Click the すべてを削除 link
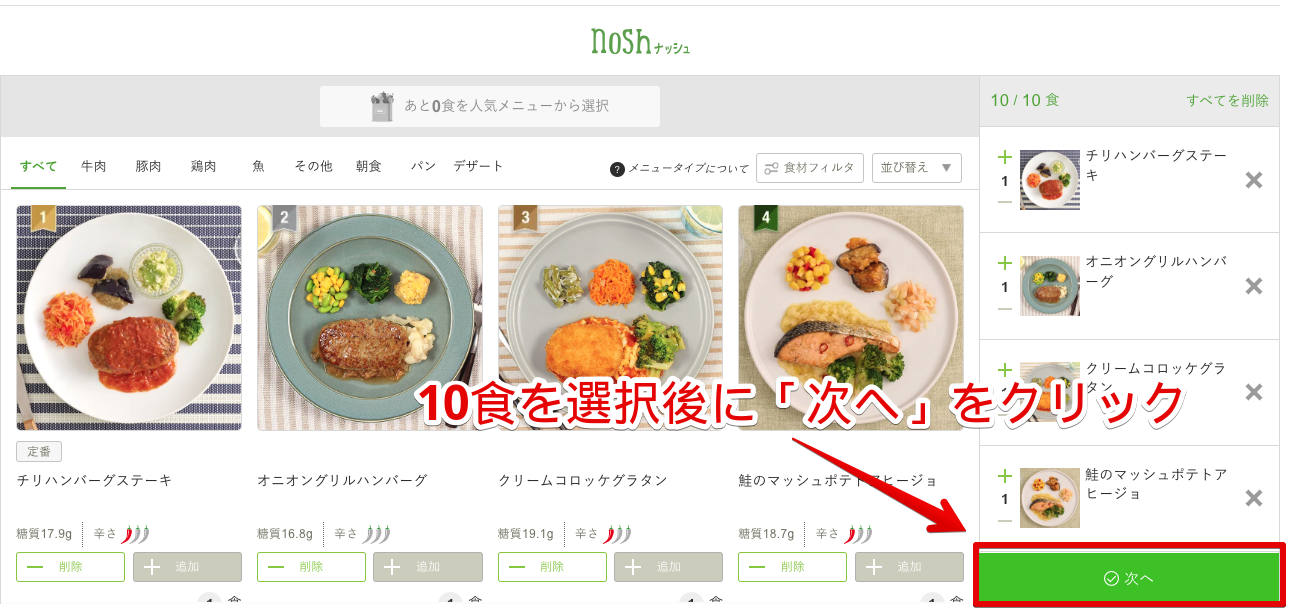This screenshot has height=610, width=1289. click(x=1227, y=100)
